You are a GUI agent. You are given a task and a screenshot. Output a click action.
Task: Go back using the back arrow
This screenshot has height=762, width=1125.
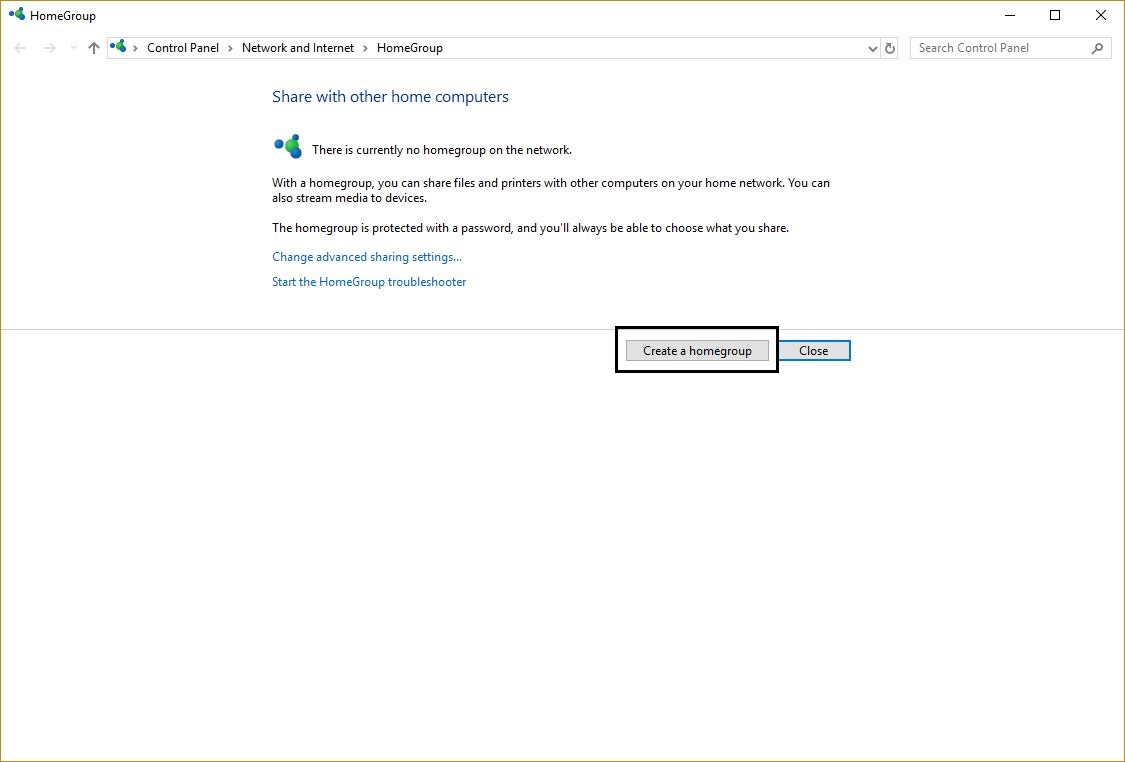click(20, 48)
